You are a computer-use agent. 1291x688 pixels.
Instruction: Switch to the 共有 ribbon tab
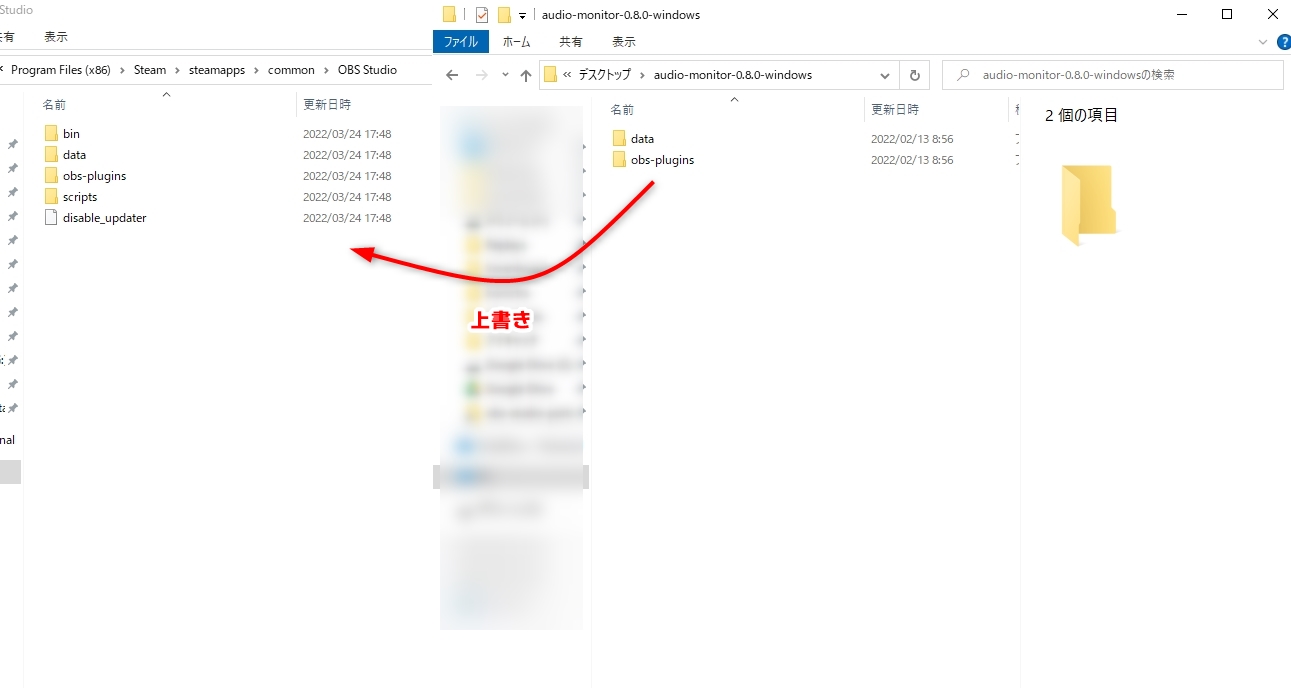pos(570,42)
